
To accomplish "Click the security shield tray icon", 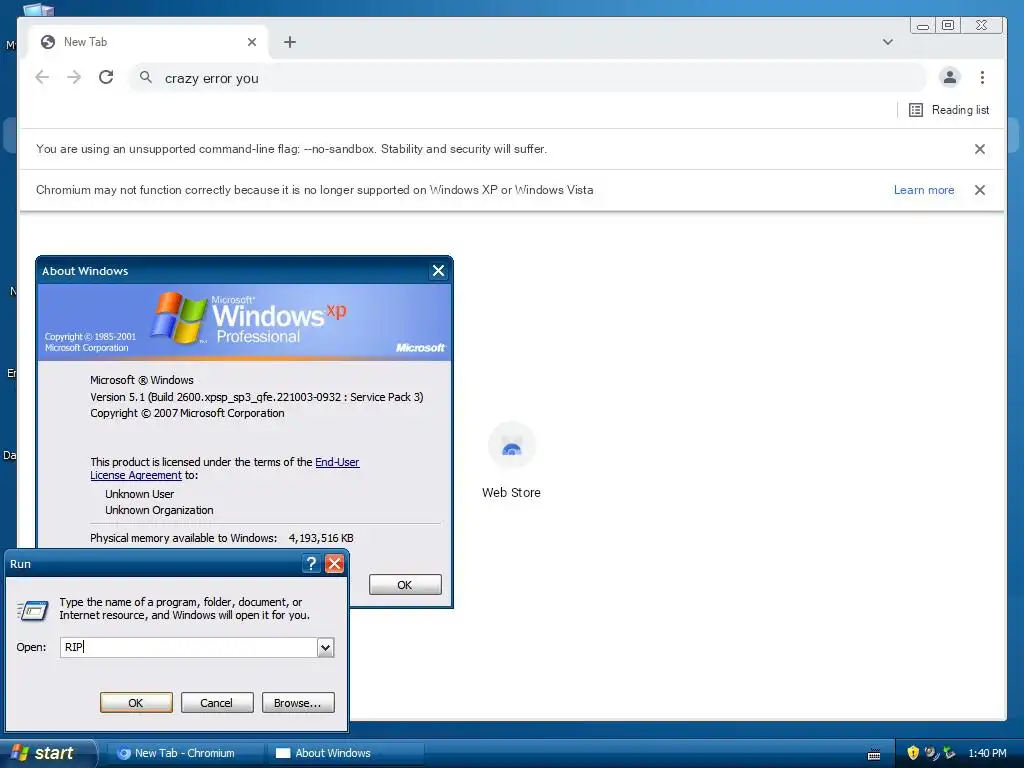I will point(913,753).
